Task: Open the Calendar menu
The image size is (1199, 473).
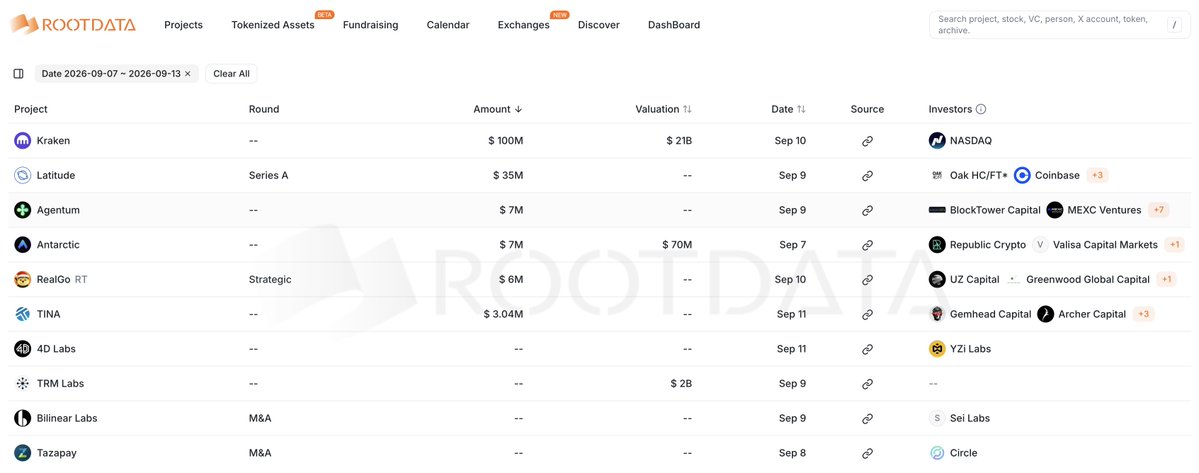Action: pyautogui.click(x=448, y=25)
